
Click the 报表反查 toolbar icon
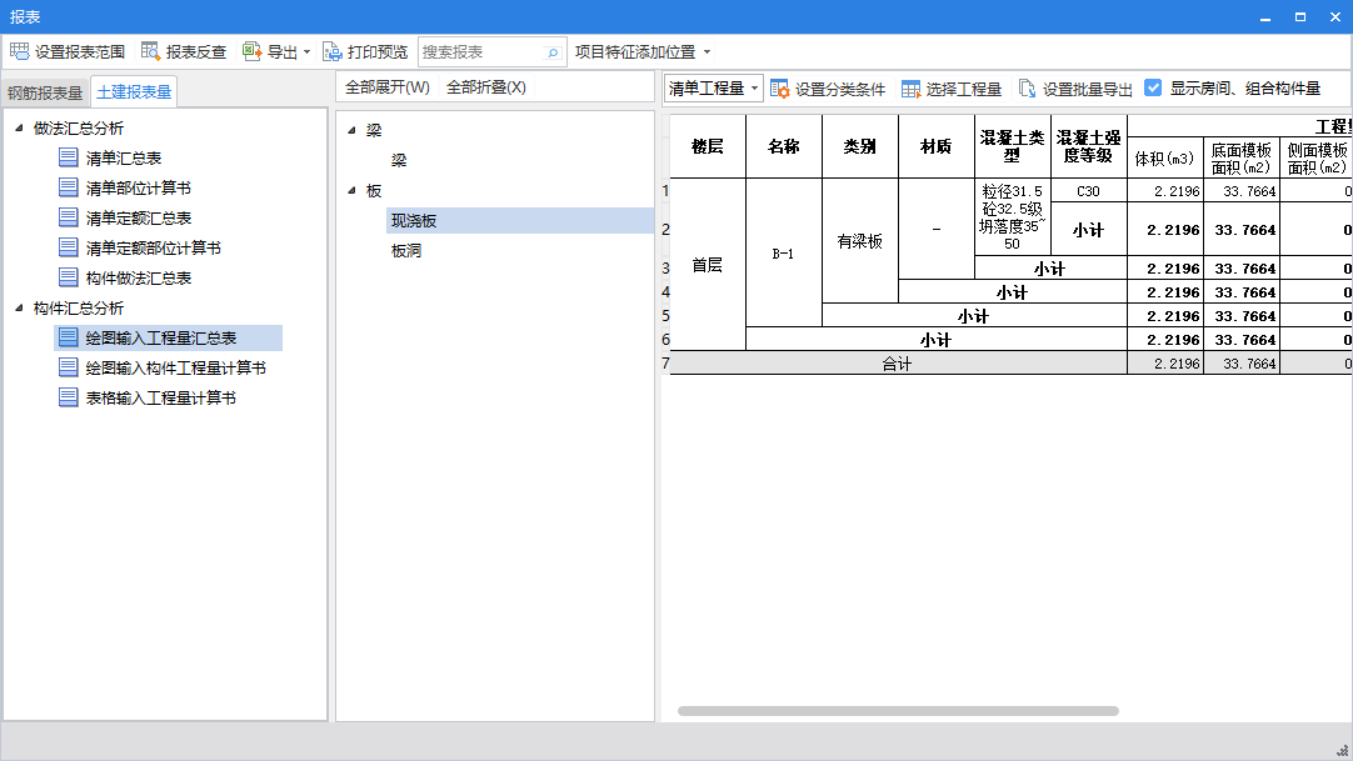151,51
